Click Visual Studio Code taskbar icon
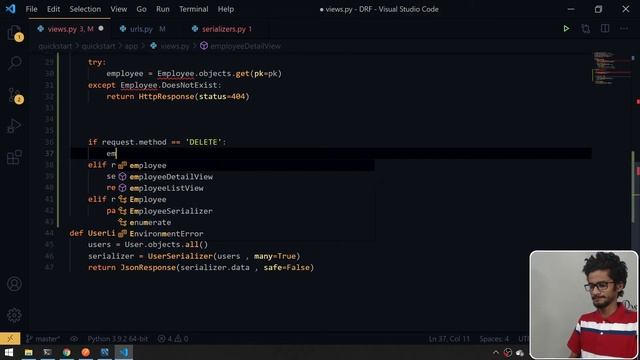The image size is (640, 360). tap(124, 352)
